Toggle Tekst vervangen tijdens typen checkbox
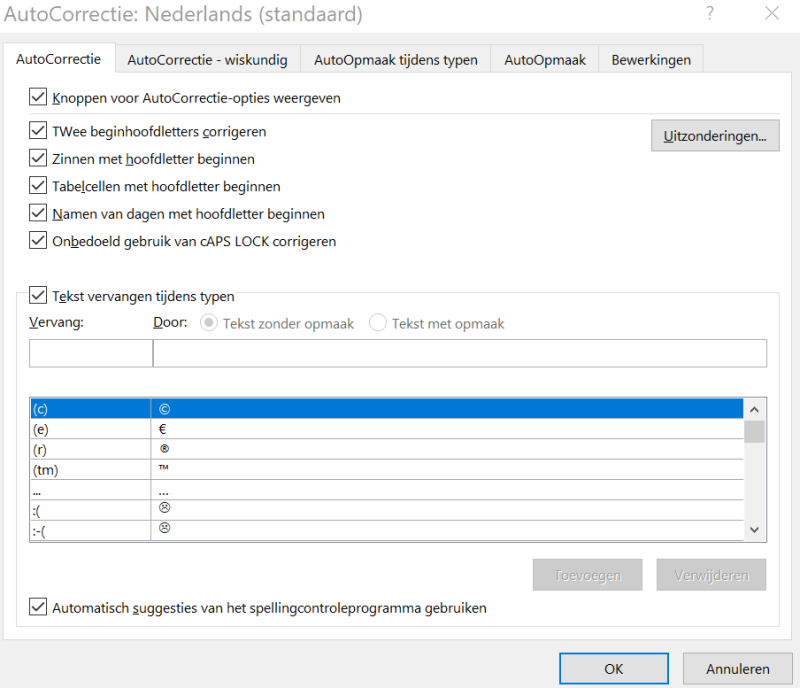800x688 pixels. click(39, 296)
